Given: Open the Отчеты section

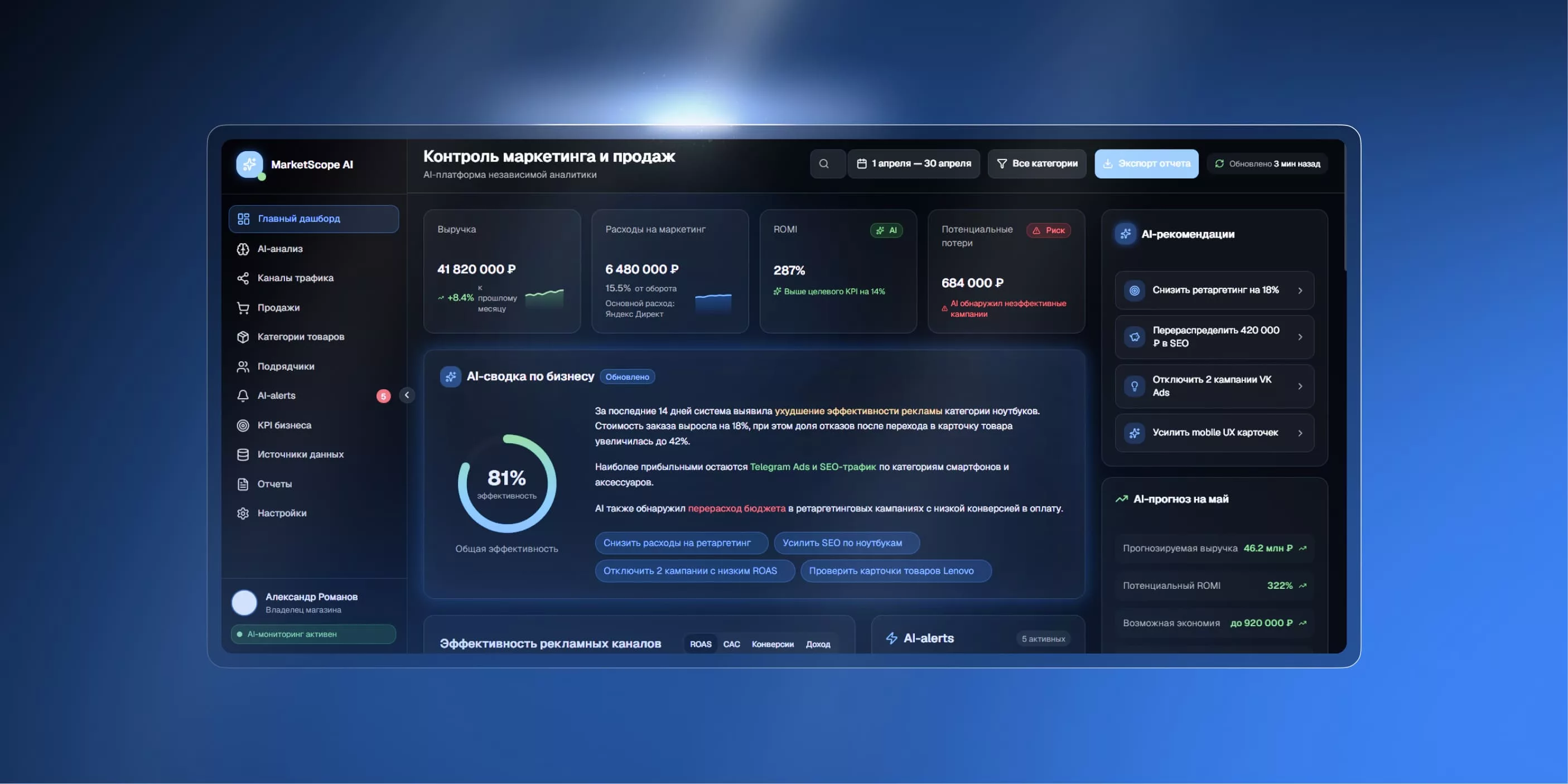Looking at the screenshot, I should coord(313,485).
